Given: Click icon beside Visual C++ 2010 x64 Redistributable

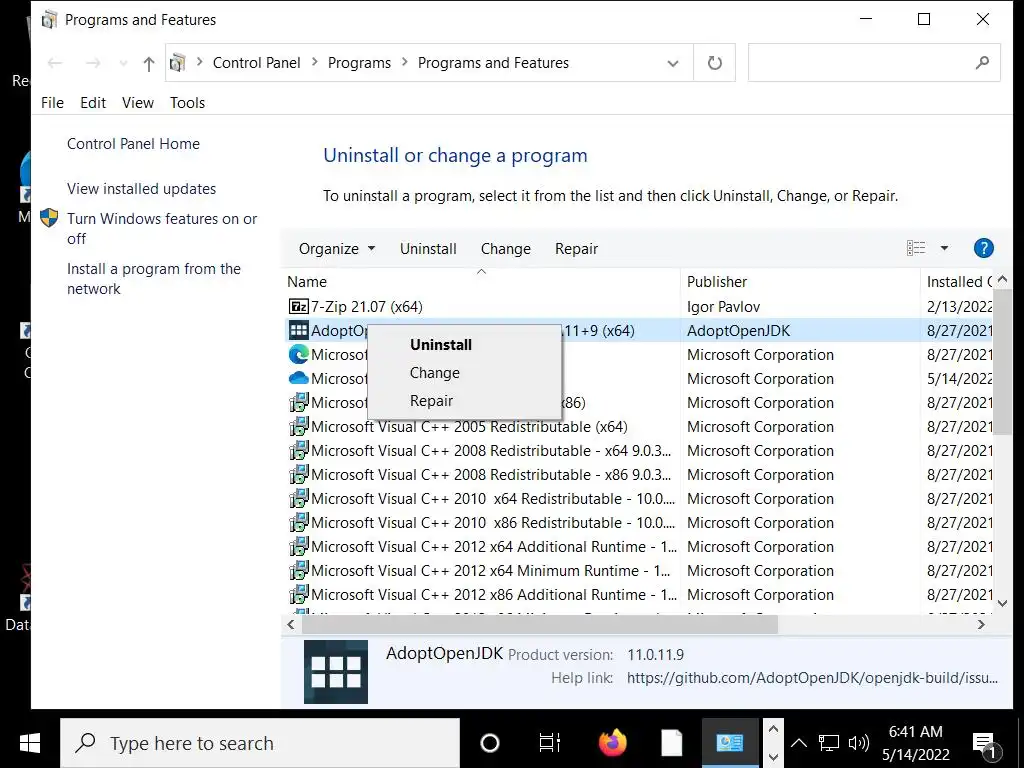Looking at the screenshot, I should coord(298,498).
